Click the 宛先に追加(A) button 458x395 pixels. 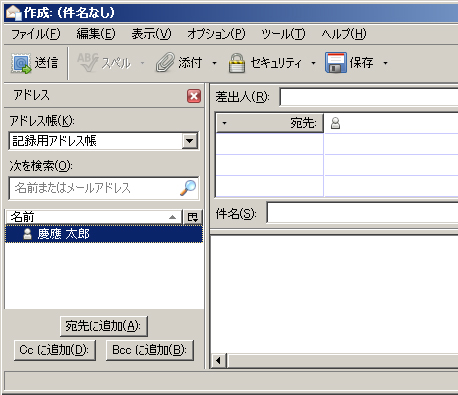tap(104, 326)
